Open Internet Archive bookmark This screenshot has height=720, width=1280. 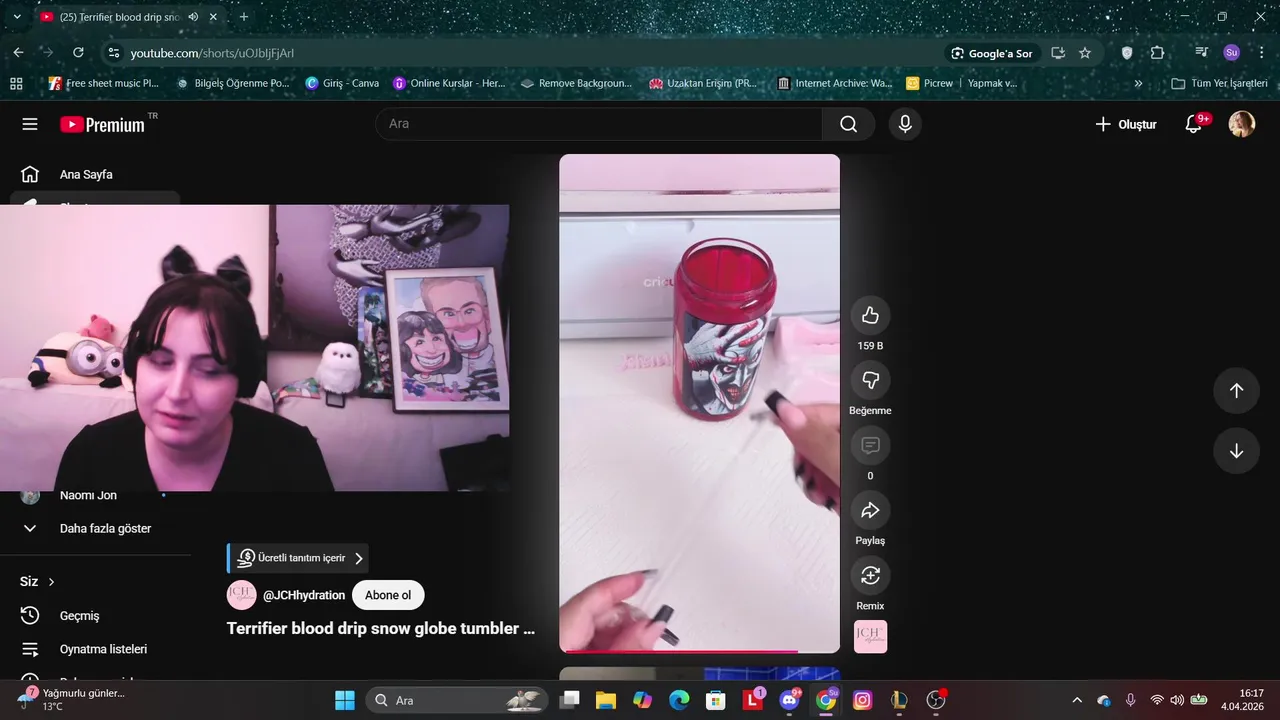[834, 83]
